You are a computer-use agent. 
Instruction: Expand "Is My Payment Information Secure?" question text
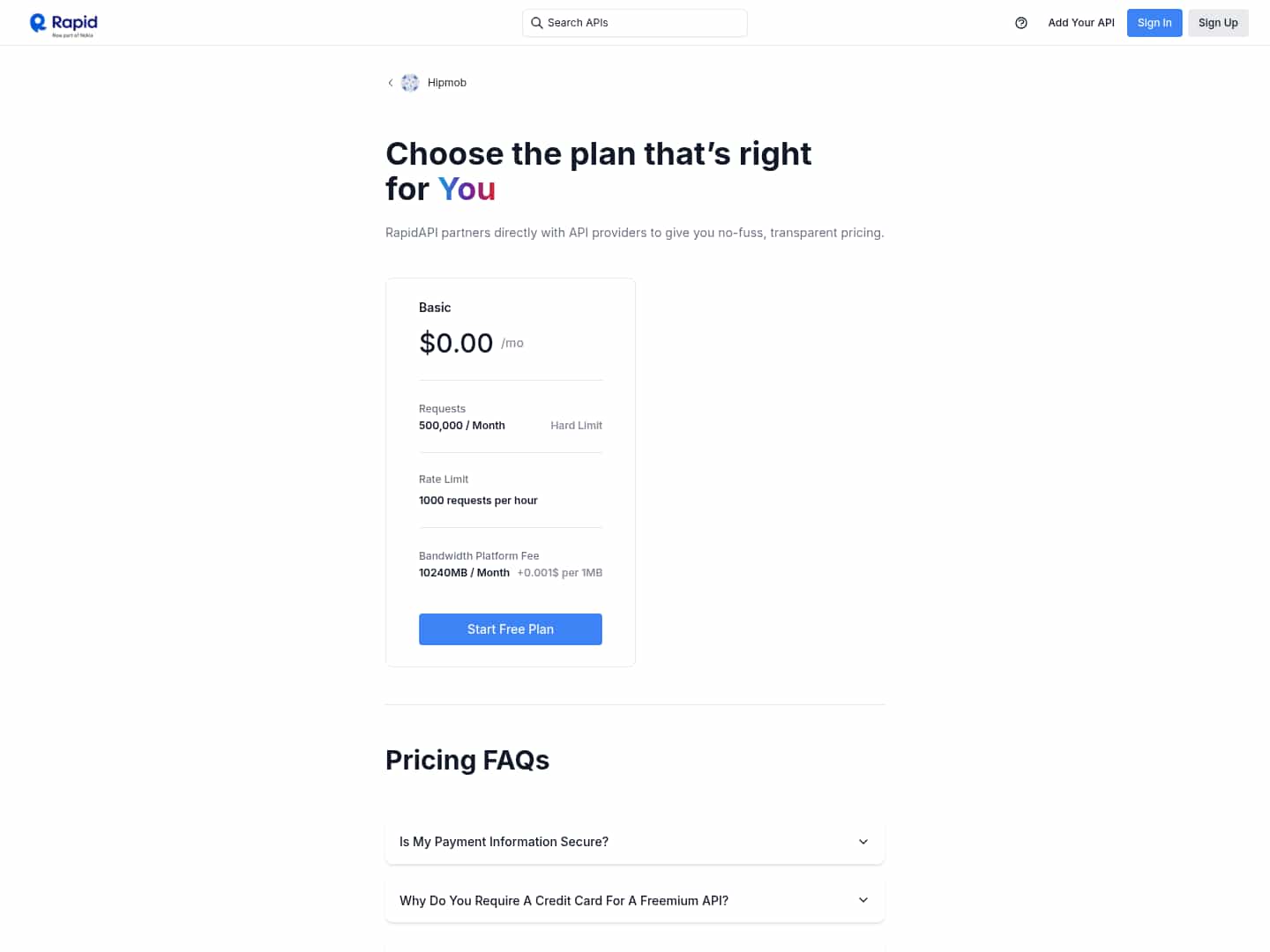click(504, 842)
